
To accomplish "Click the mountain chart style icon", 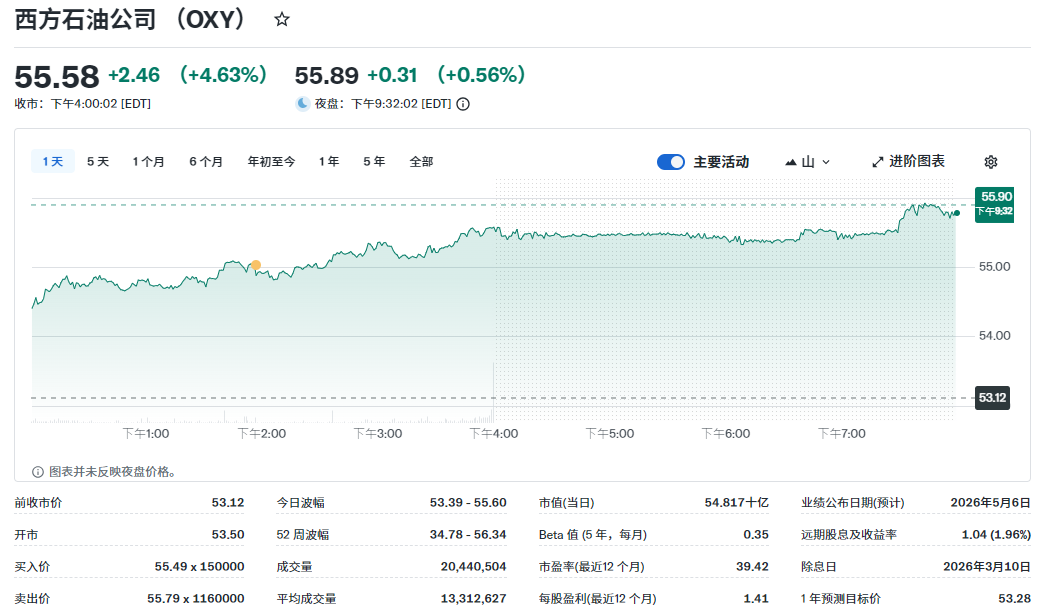I will (793, 161).
